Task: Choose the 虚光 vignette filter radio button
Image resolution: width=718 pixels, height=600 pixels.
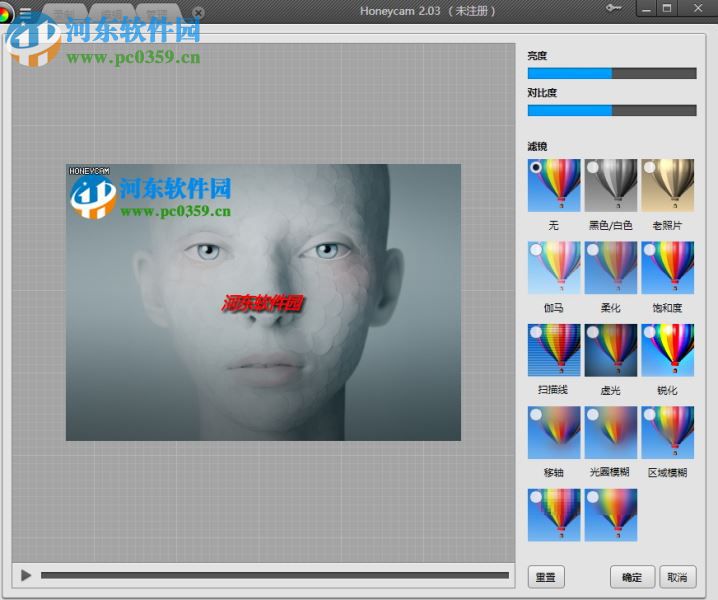Action: 593,333
